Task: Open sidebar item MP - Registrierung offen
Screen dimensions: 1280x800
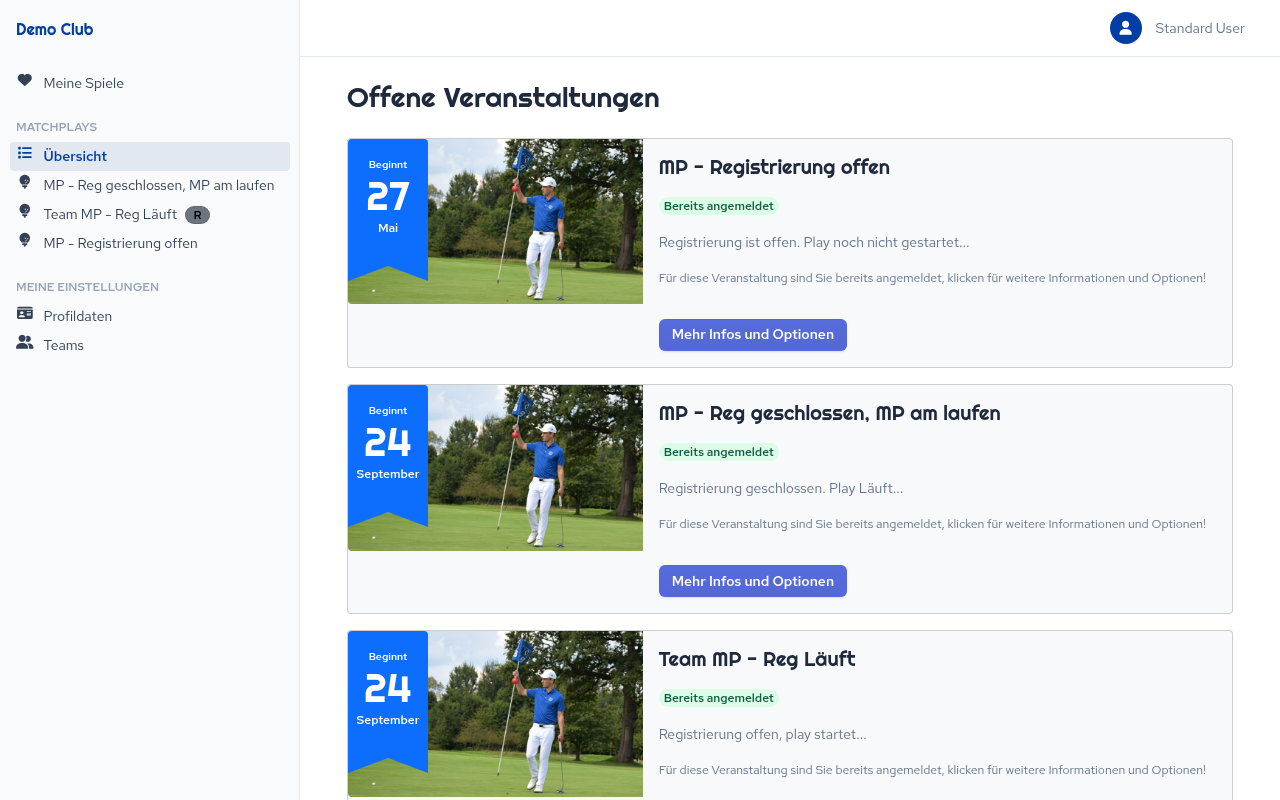Action: tap(150, 243)
